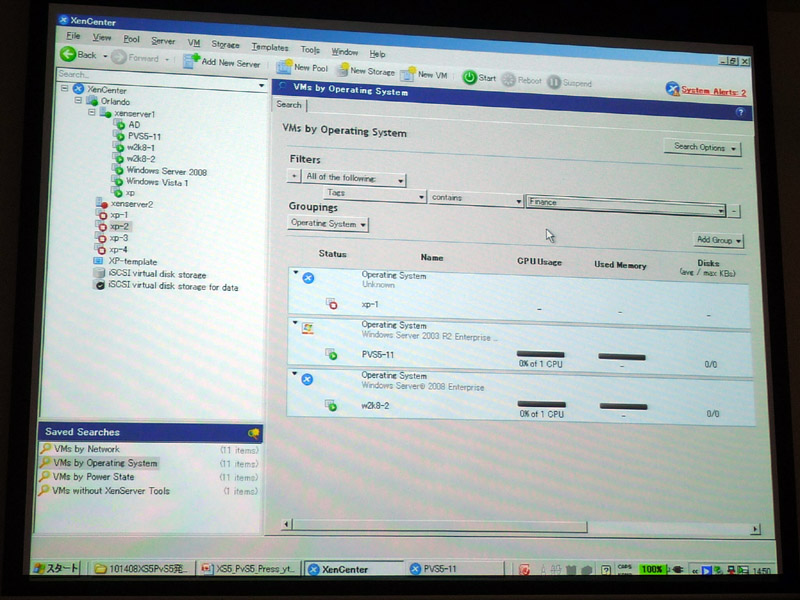Viewport: 800px width, 600px height.
Task: Open the Search Options dropdown
Action: (703, 147)
